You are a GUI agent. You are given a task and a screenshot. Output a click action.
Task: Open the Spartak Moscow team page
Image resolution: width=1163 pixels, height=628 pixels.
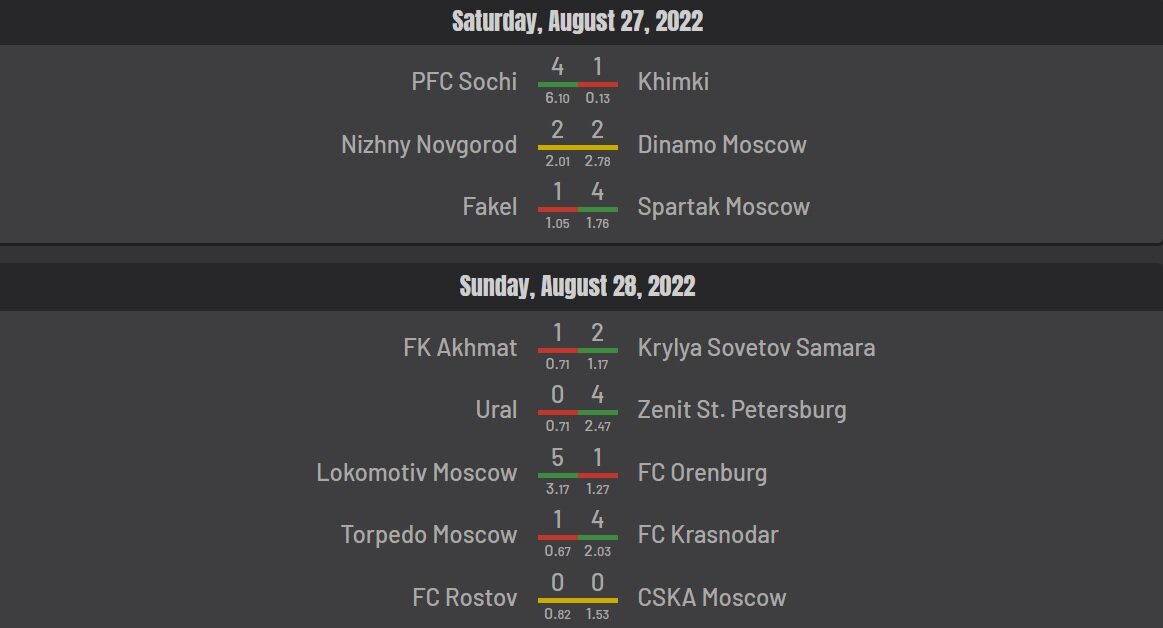(x=723, y=207)
